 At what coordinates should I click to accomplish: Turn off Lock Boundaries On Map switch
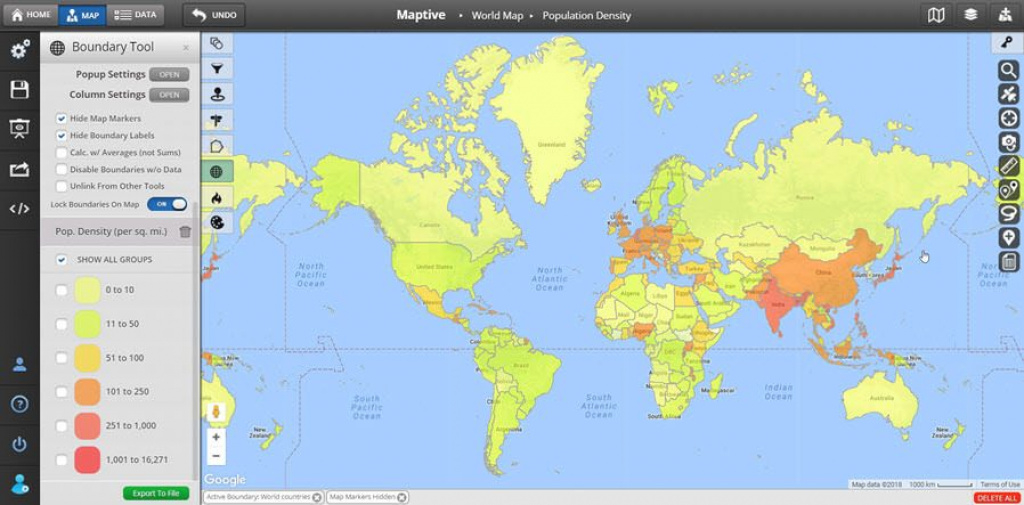pyautogui.click(x=167, y=204)
